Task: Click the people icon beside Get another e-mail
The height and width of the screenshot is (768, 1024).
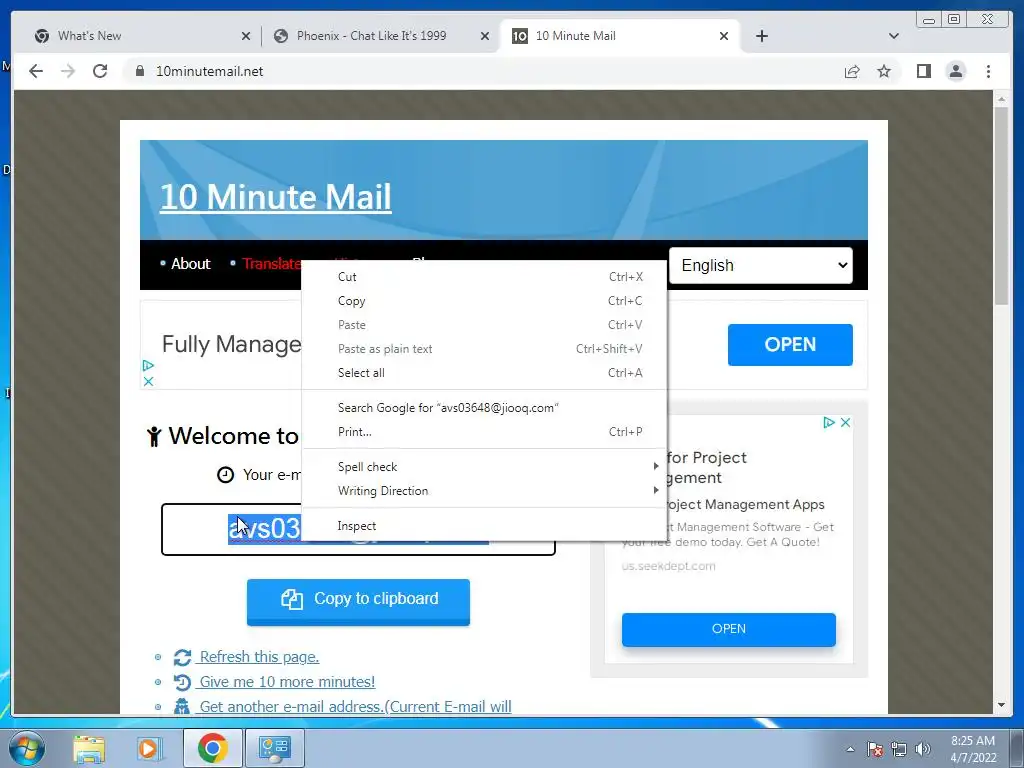Action: pyautogui.click(x=182, y=707)
